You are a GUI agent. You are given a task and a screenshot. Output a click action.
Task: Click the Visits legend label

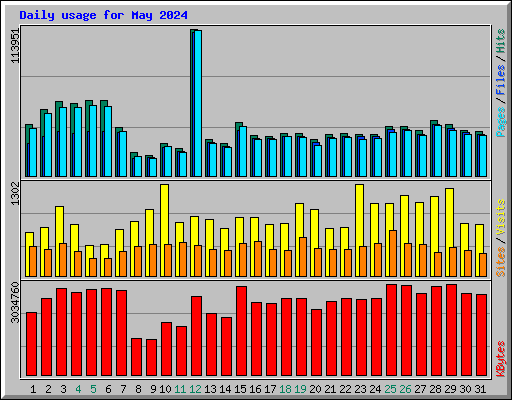pos(501,218)
